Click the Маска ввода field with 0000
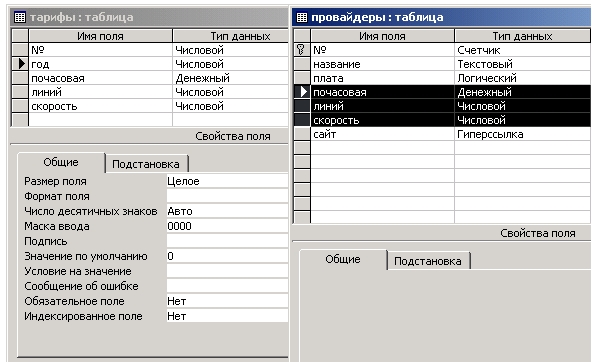Viewport: 592px width, 362px height. [x=227, y=226]
